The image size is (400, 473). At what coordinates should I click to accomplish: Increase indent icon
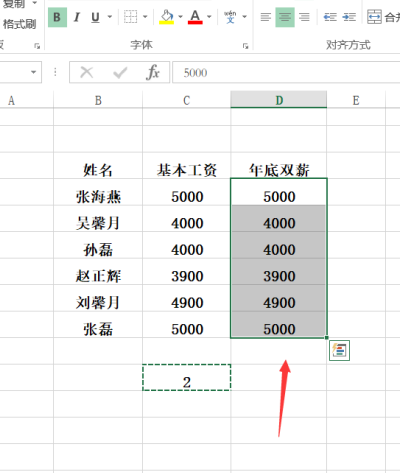(349, 17)
